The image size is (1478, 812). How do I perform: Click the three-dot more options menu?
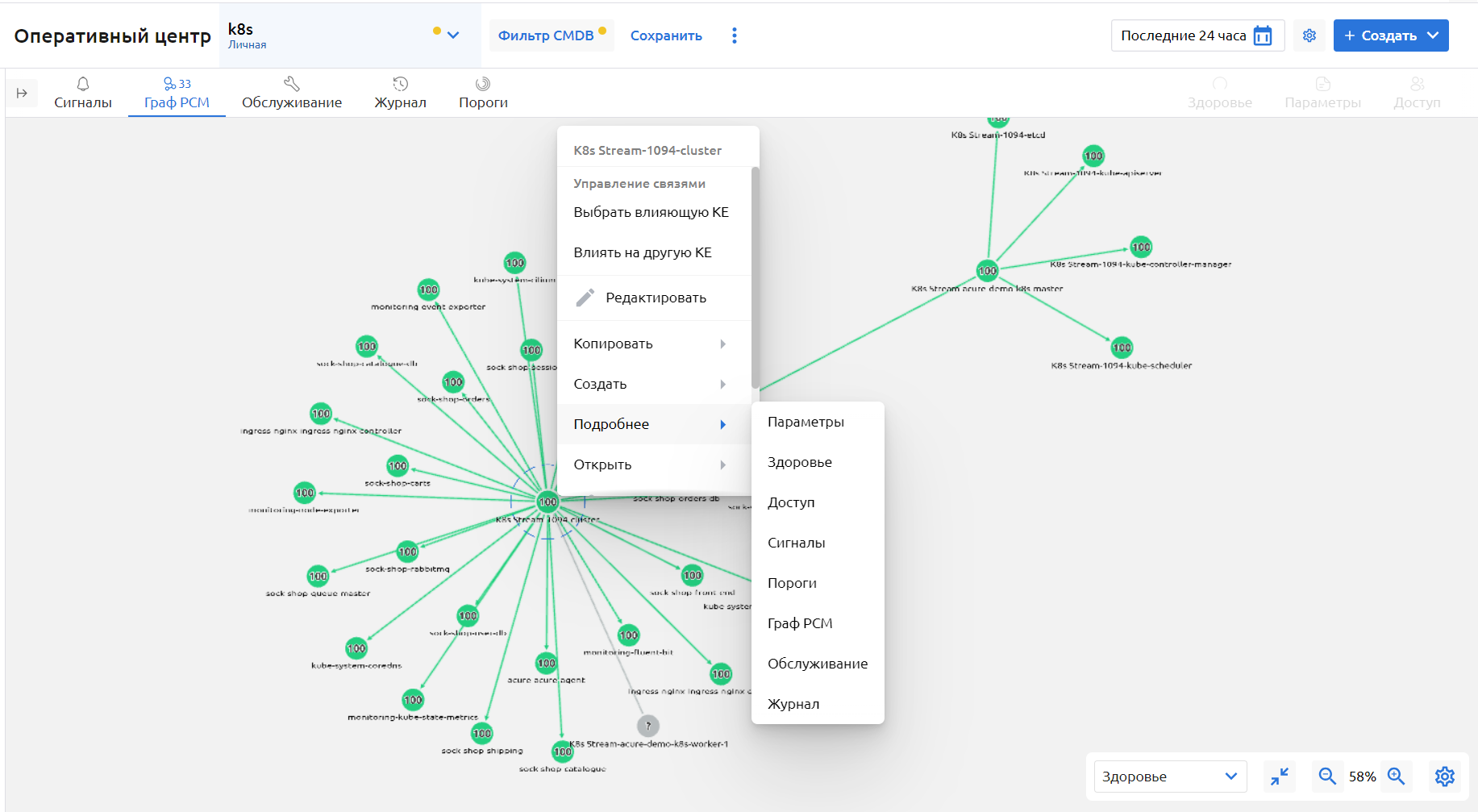tap(734, 35)
